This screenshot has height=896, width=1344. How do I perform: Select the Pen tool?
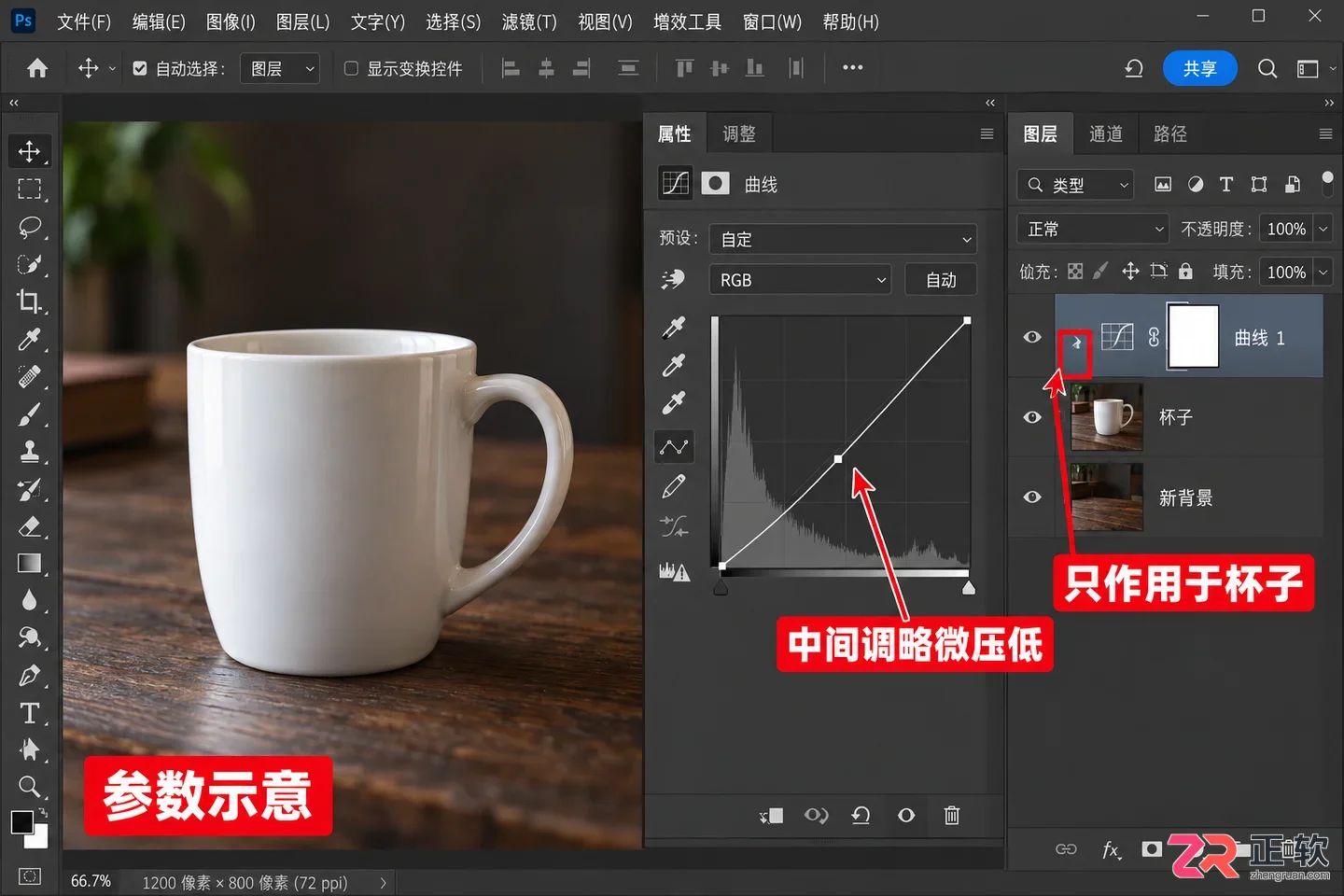29,675
